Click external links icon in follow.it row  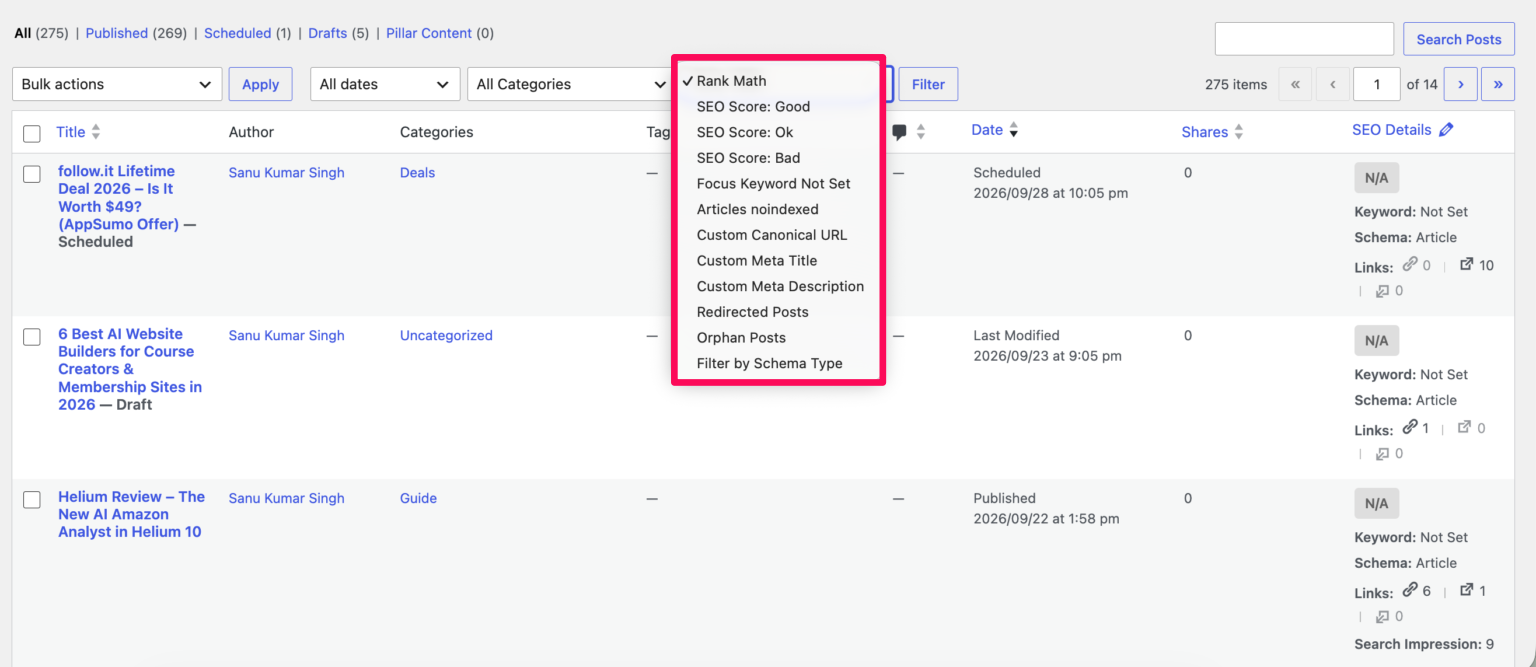1467,265
